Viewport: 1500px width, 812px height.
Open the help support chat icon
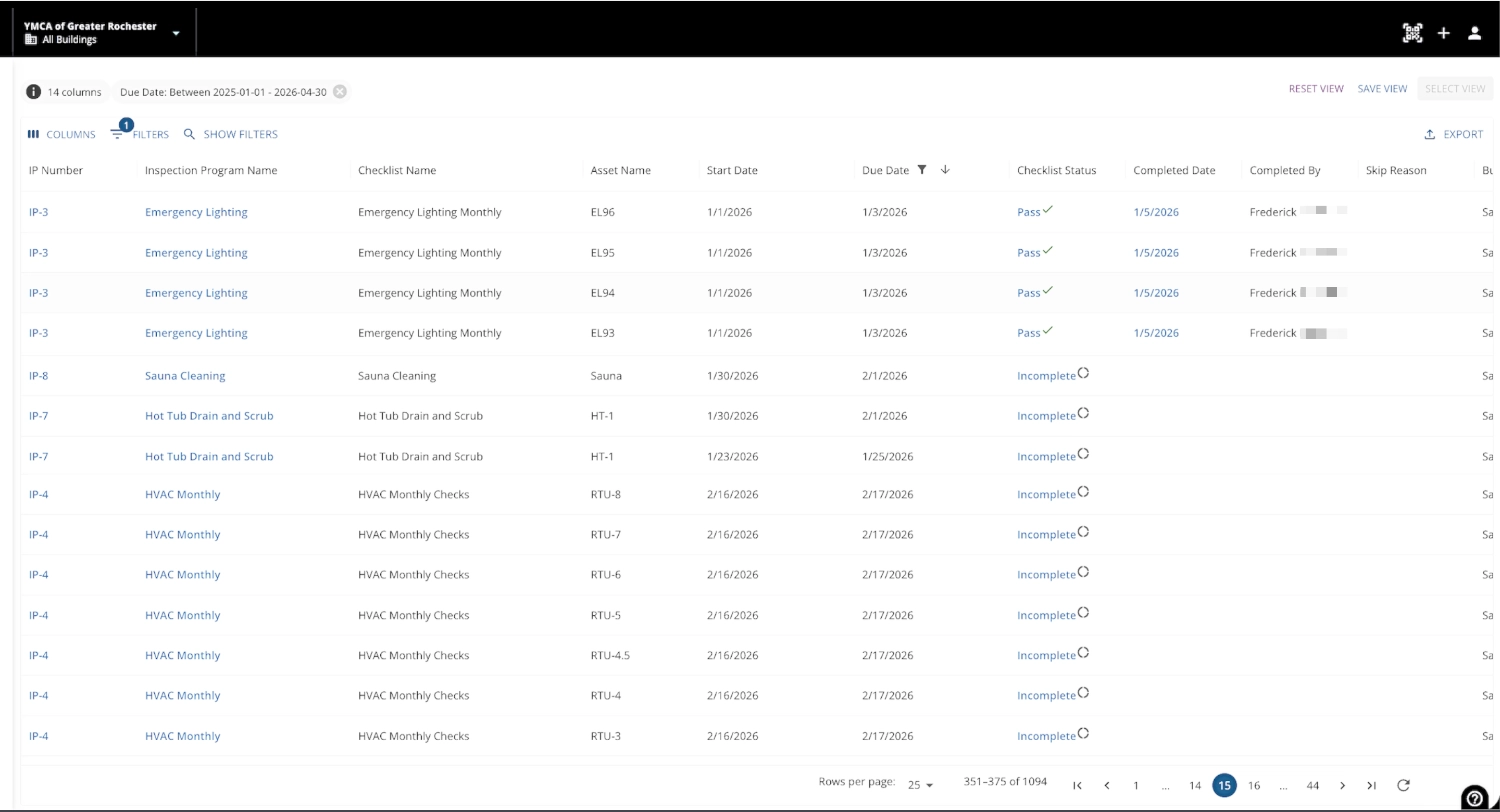(1474, 797)
